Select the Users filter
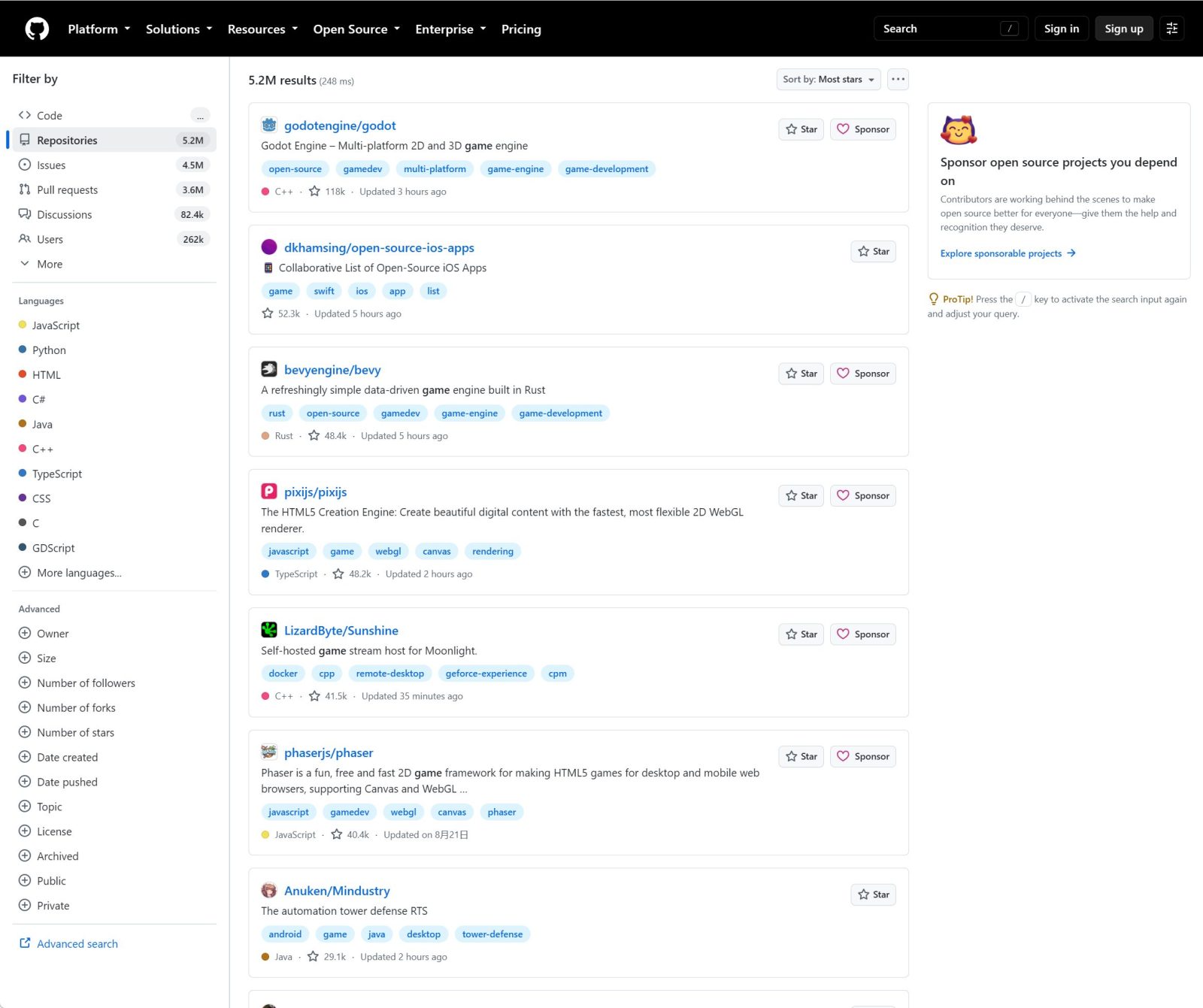The height and width of the screenshot is (1008, 1203). (x=114, y=240)
